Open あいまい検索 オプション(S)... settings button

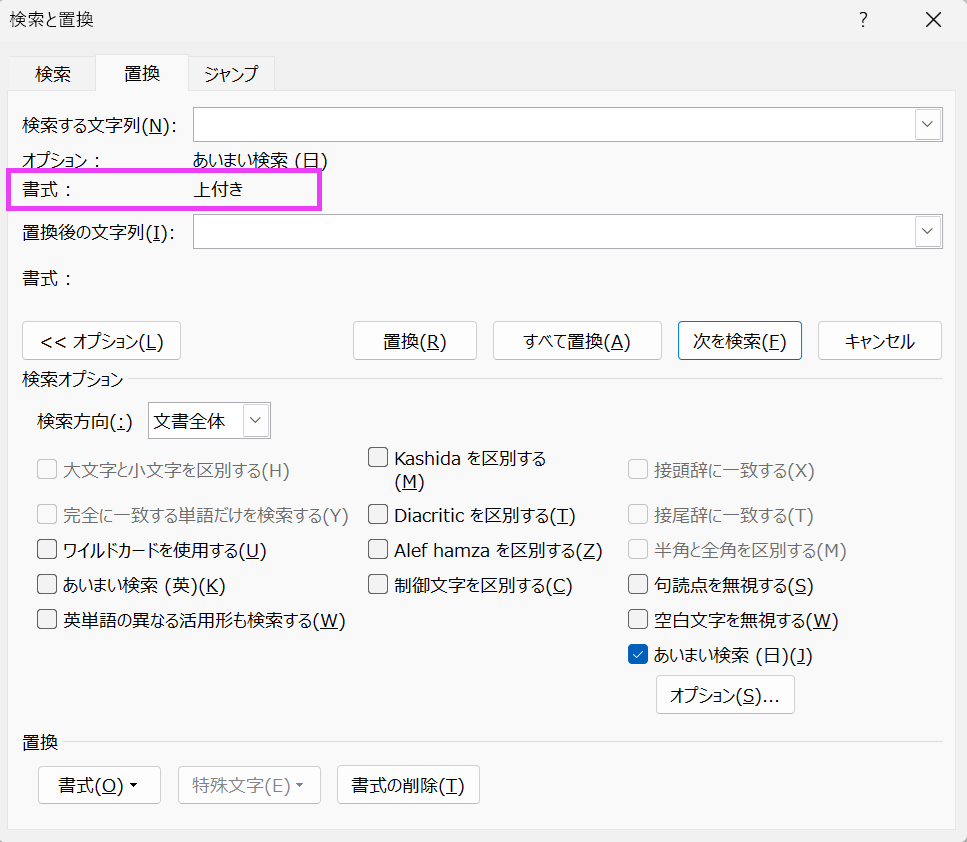pos(725,696)
